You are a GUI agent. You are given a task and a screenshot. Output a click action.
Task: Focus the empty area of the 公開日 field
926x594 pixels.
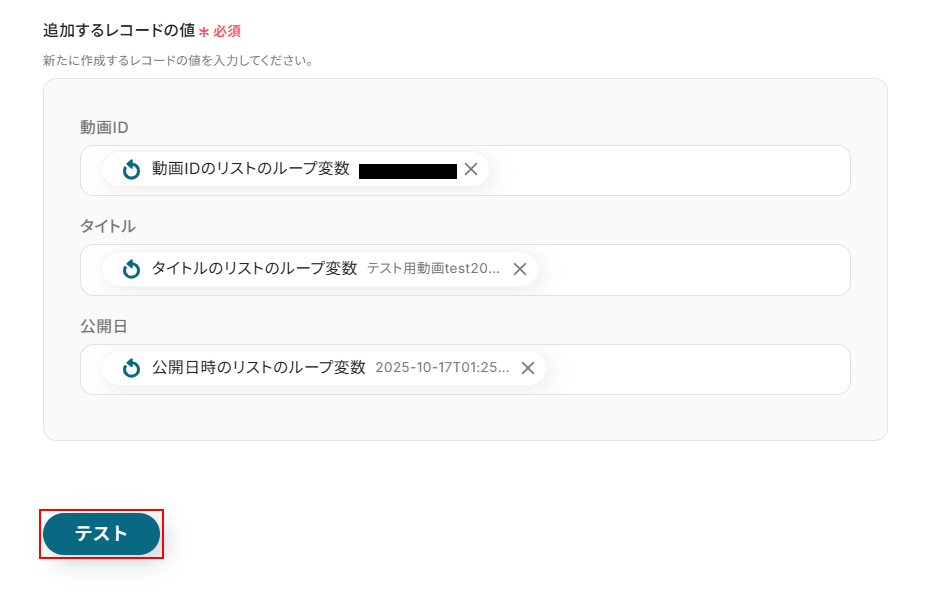pyautogui.click(x=700, y=369)
